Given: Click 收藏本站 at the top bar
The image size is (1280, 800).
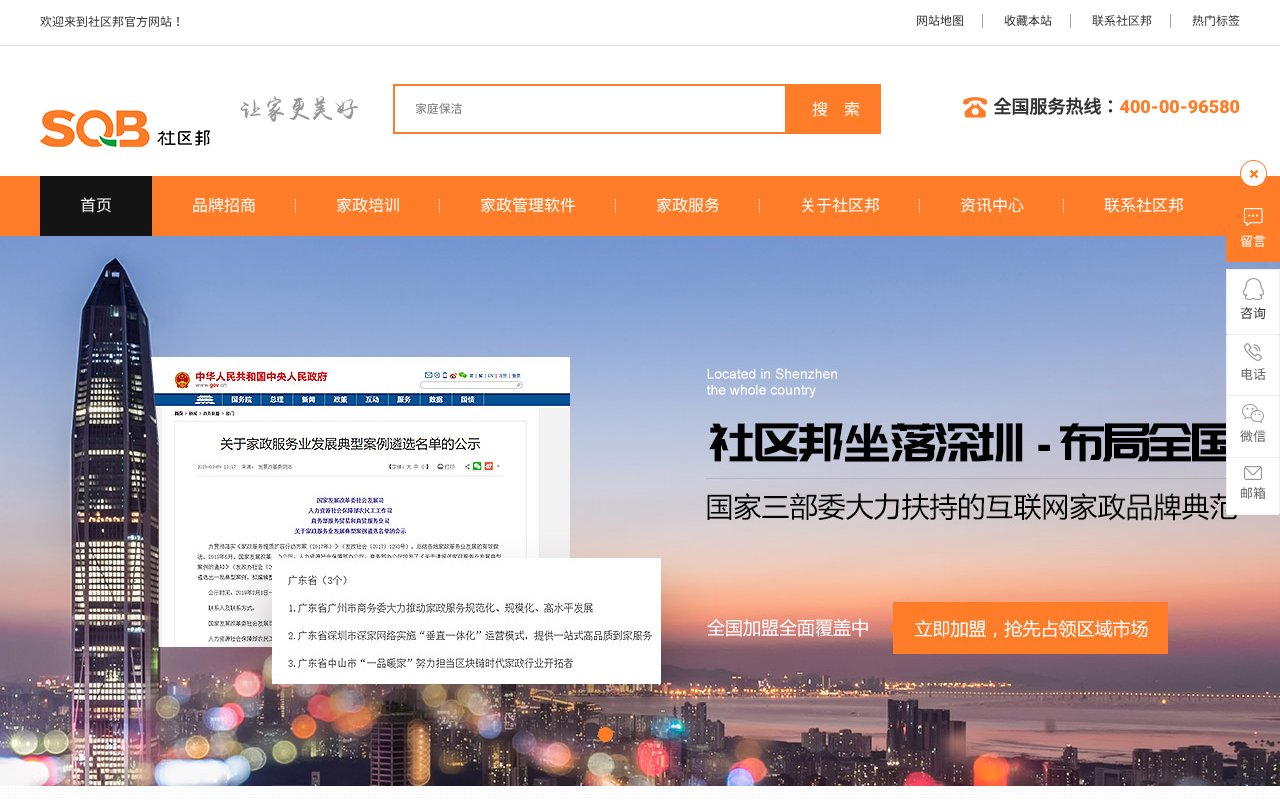Looking at the screenshot, I should tap(1027, 21).
